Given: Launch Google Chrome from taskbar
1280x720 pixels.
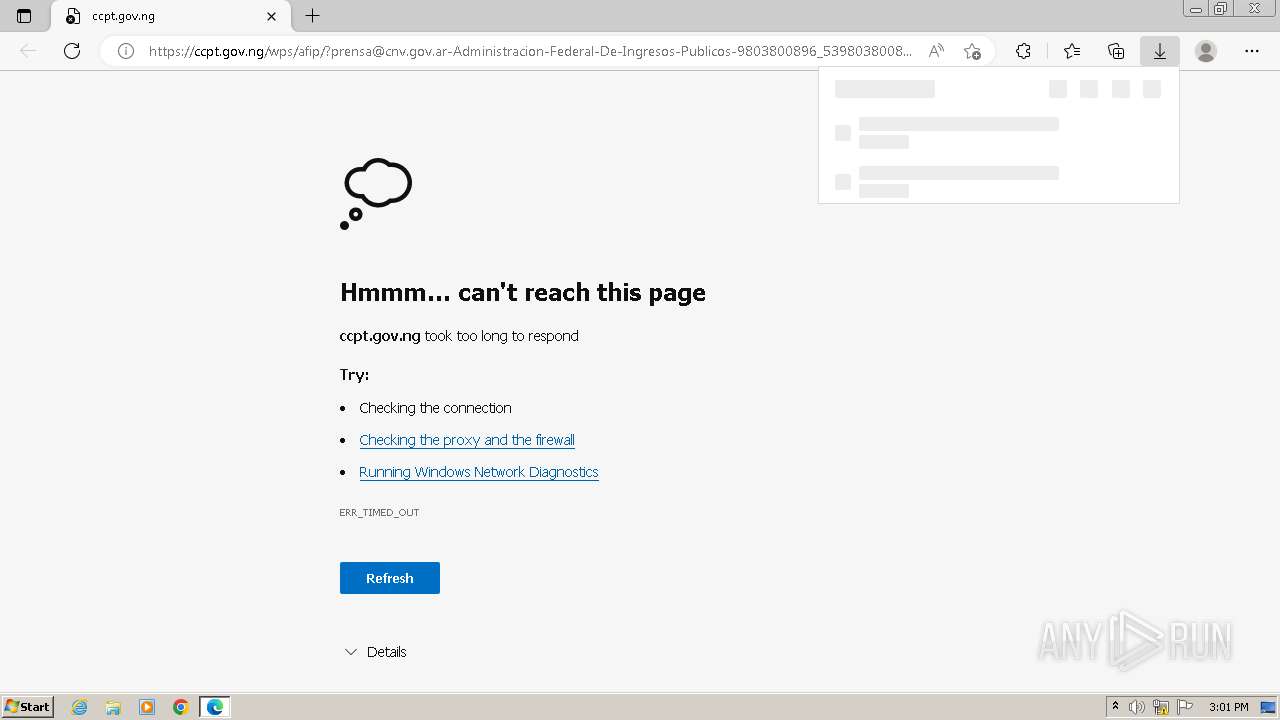Looking at the screenshot, I should 181,707.
